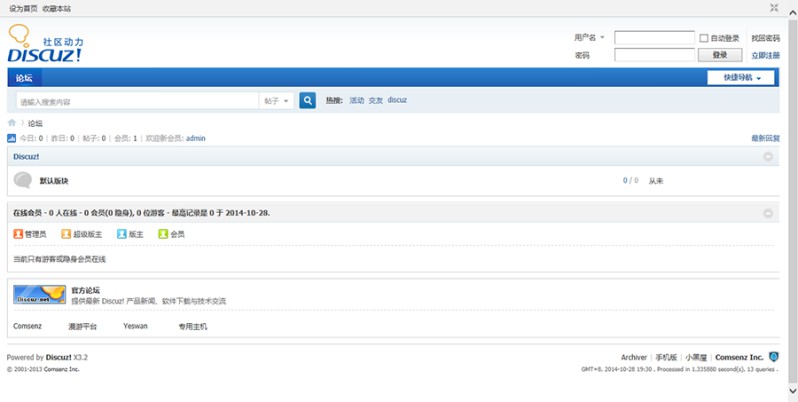Click the blue search magnifier button

coord(308,101)
